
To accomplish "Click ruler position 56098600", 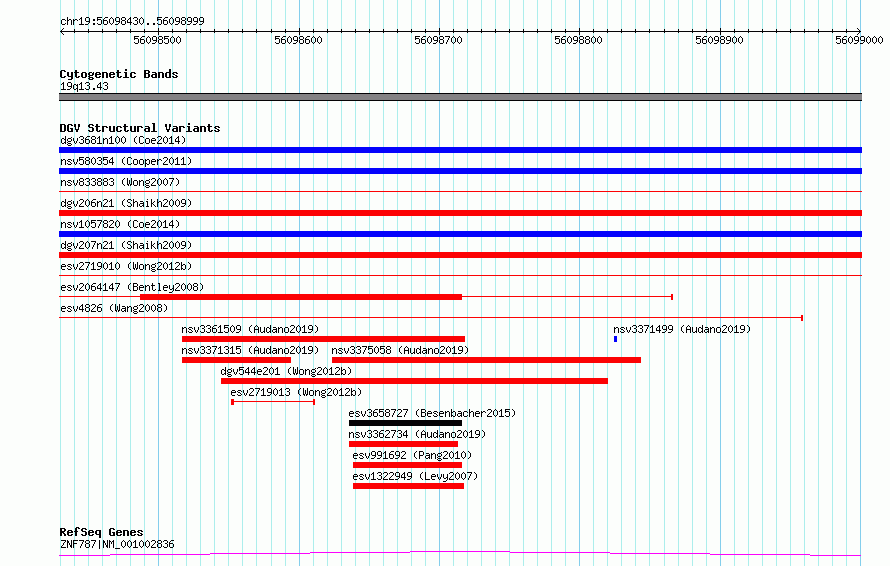I will click(298, 40).
